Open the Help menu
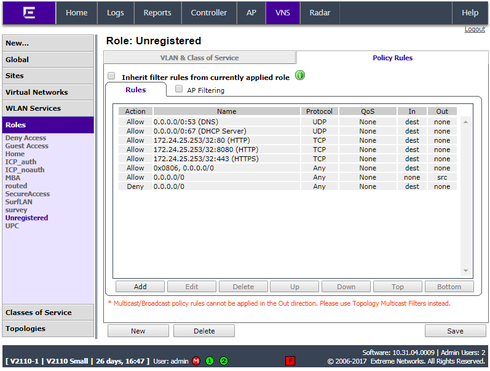The height and width of the screenshot is (371, 490). click(470, 13)
